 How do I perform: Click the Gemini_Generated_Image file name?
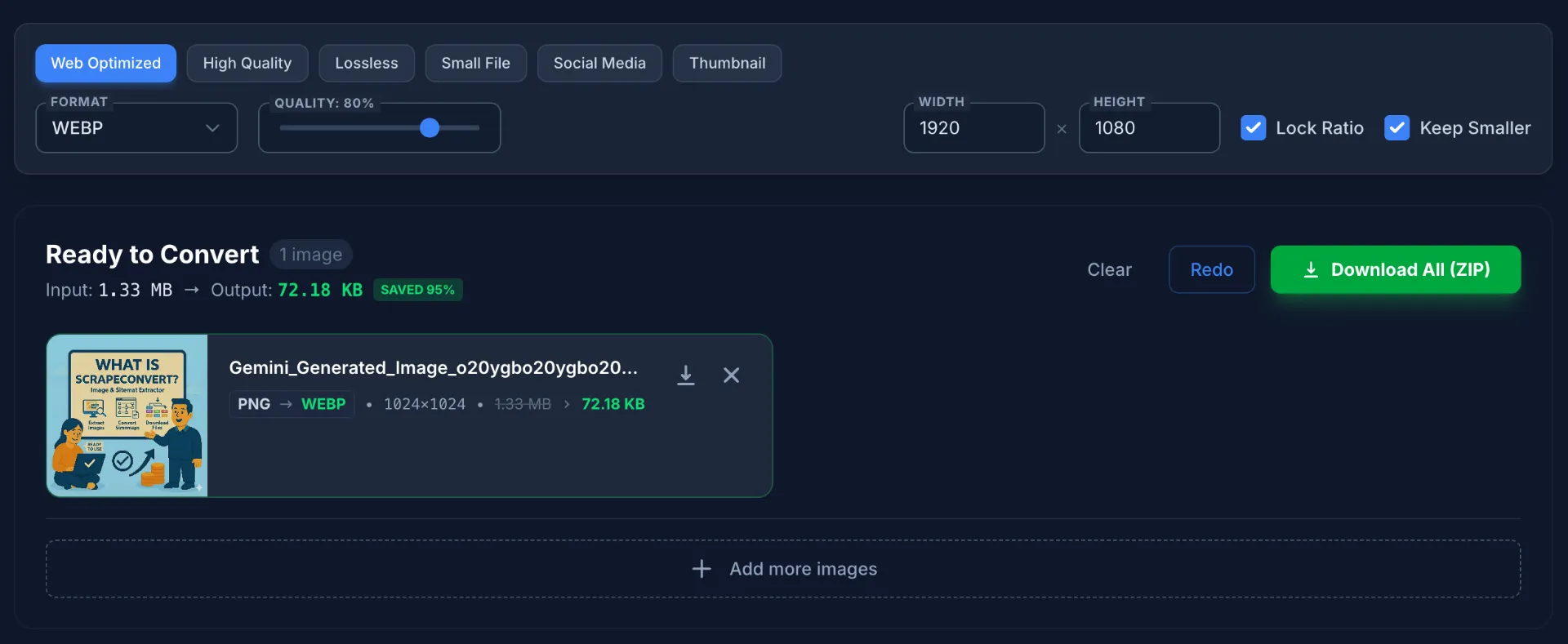click(x=433, y=367)
